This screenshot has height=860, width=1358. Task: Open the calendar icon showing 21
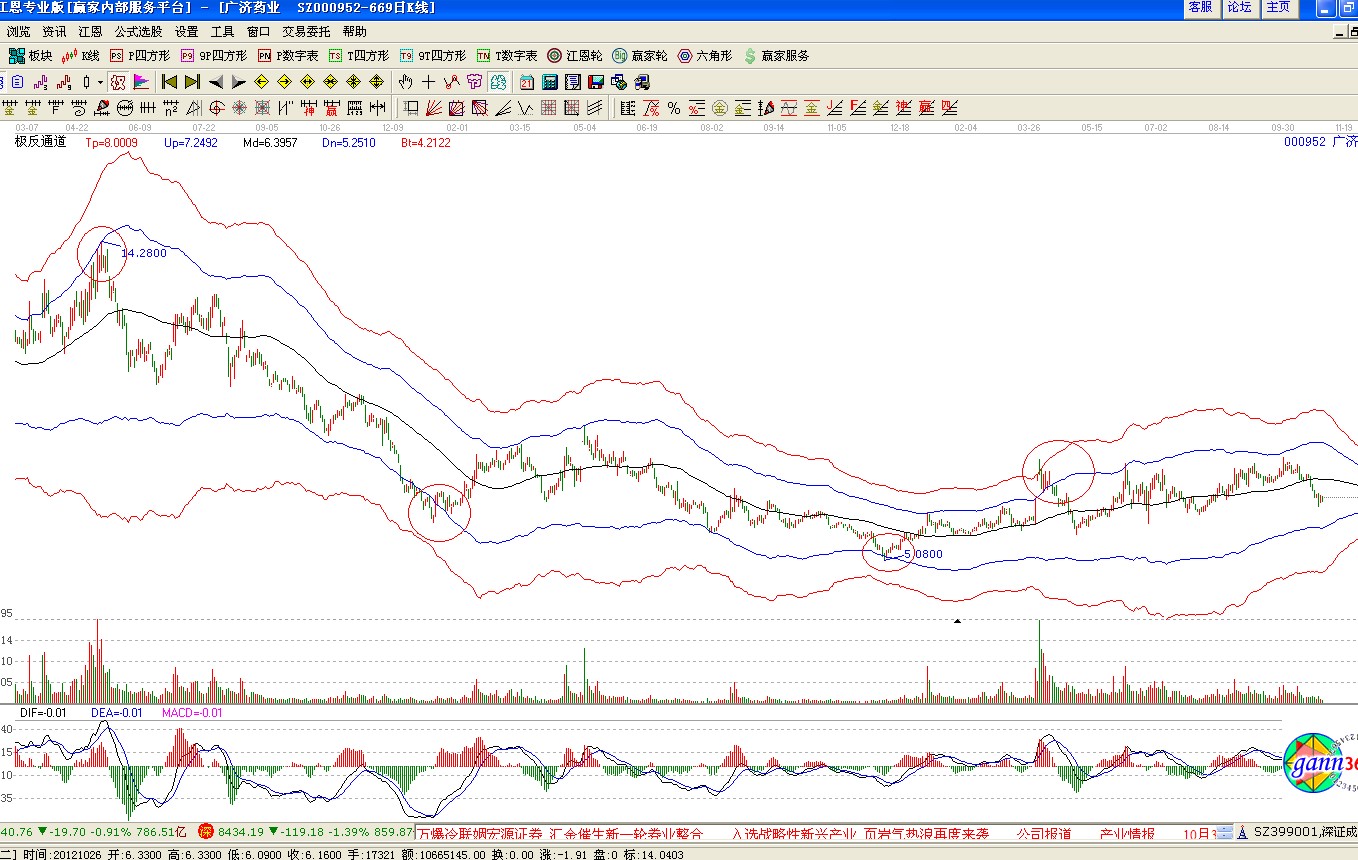pos(526,82)
